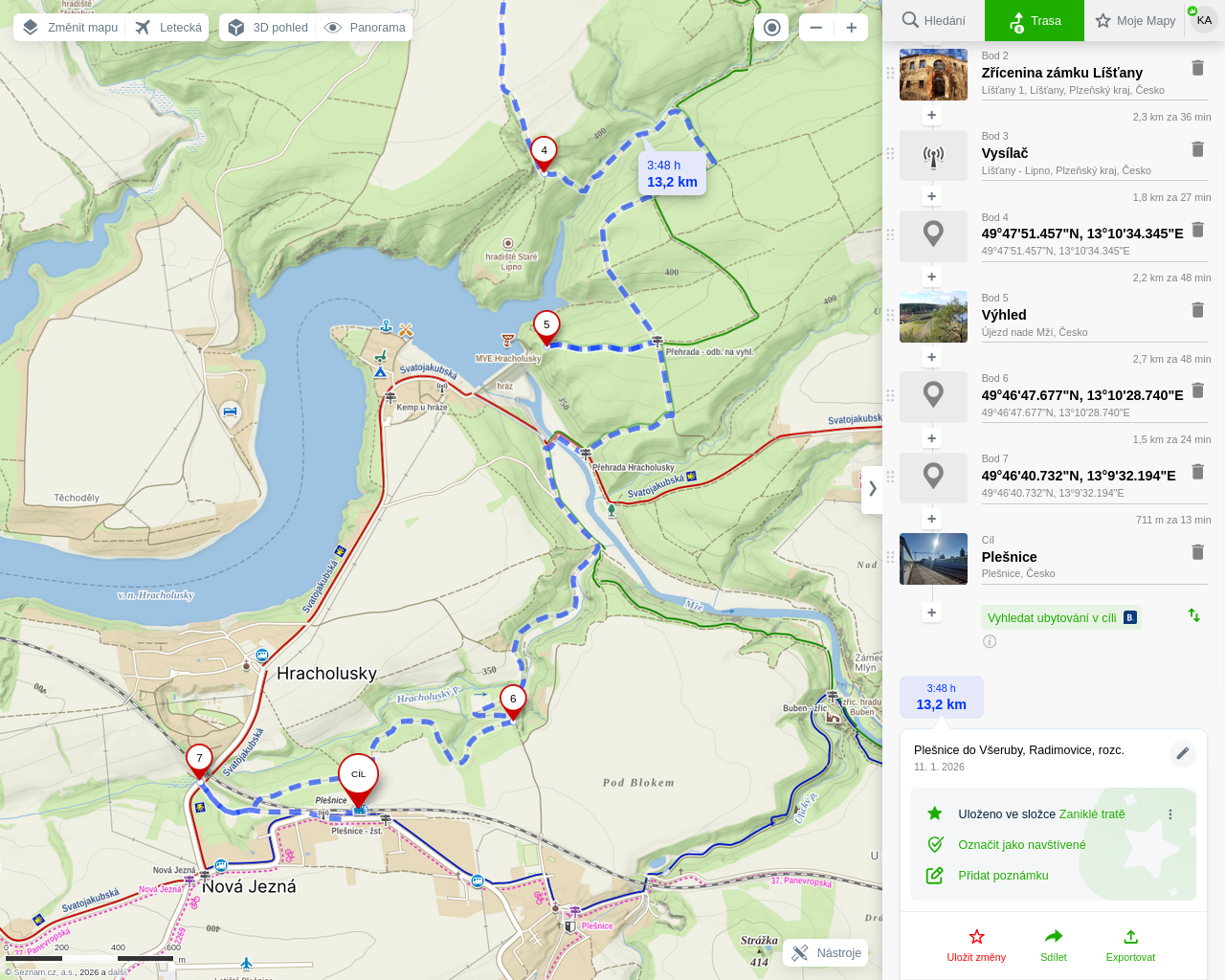Open the Moje Mapy tab

click(x=1135, y=20)
